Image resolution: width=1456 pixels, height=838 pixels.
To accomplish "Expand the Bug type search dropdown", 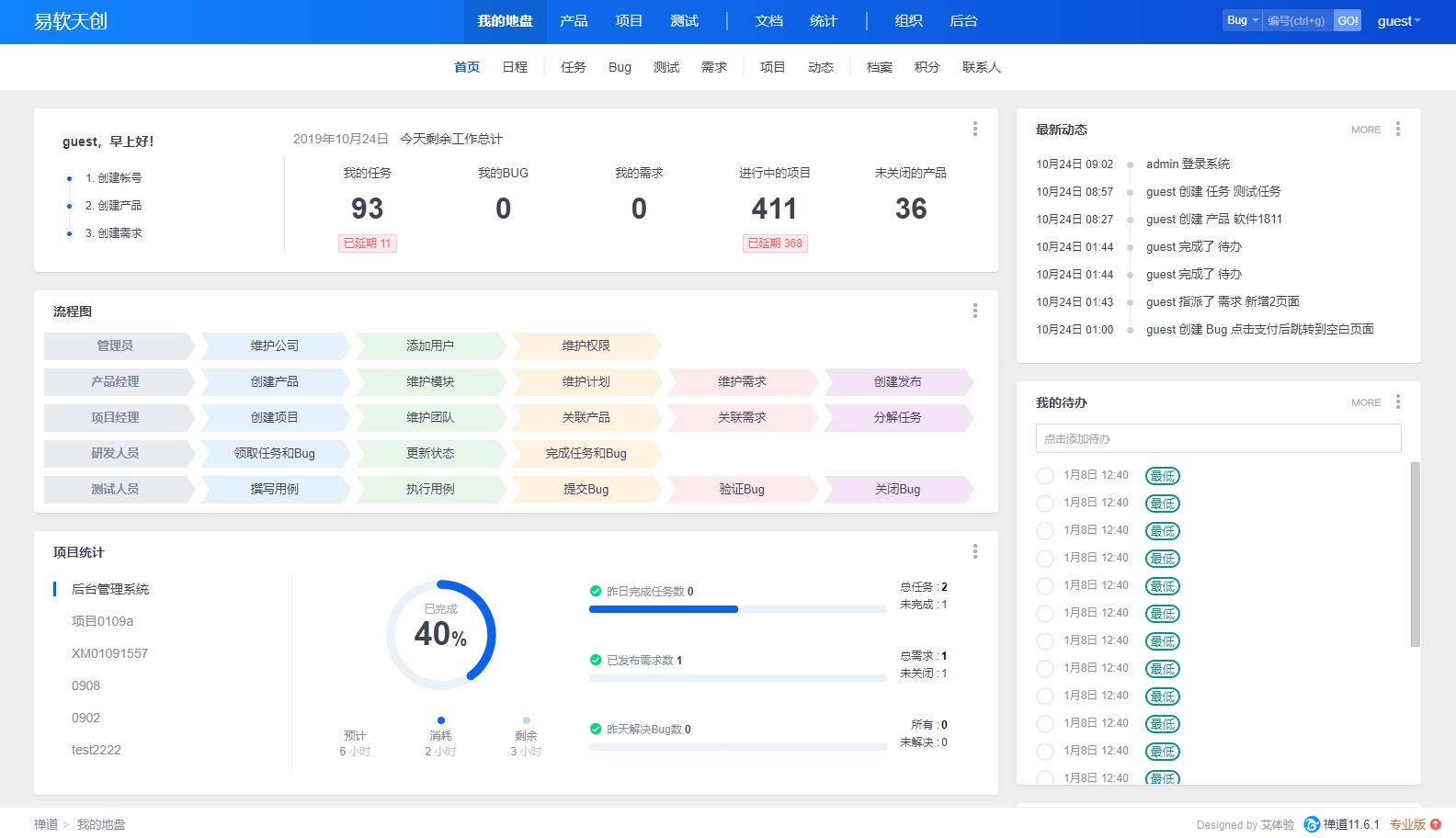I will (1243, 20).
